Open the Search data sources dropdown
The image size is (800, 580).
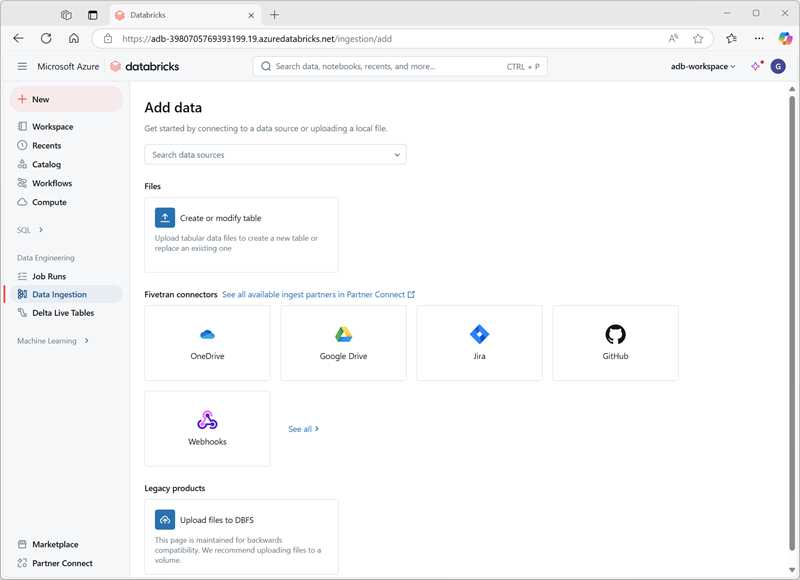click(276, 155)
